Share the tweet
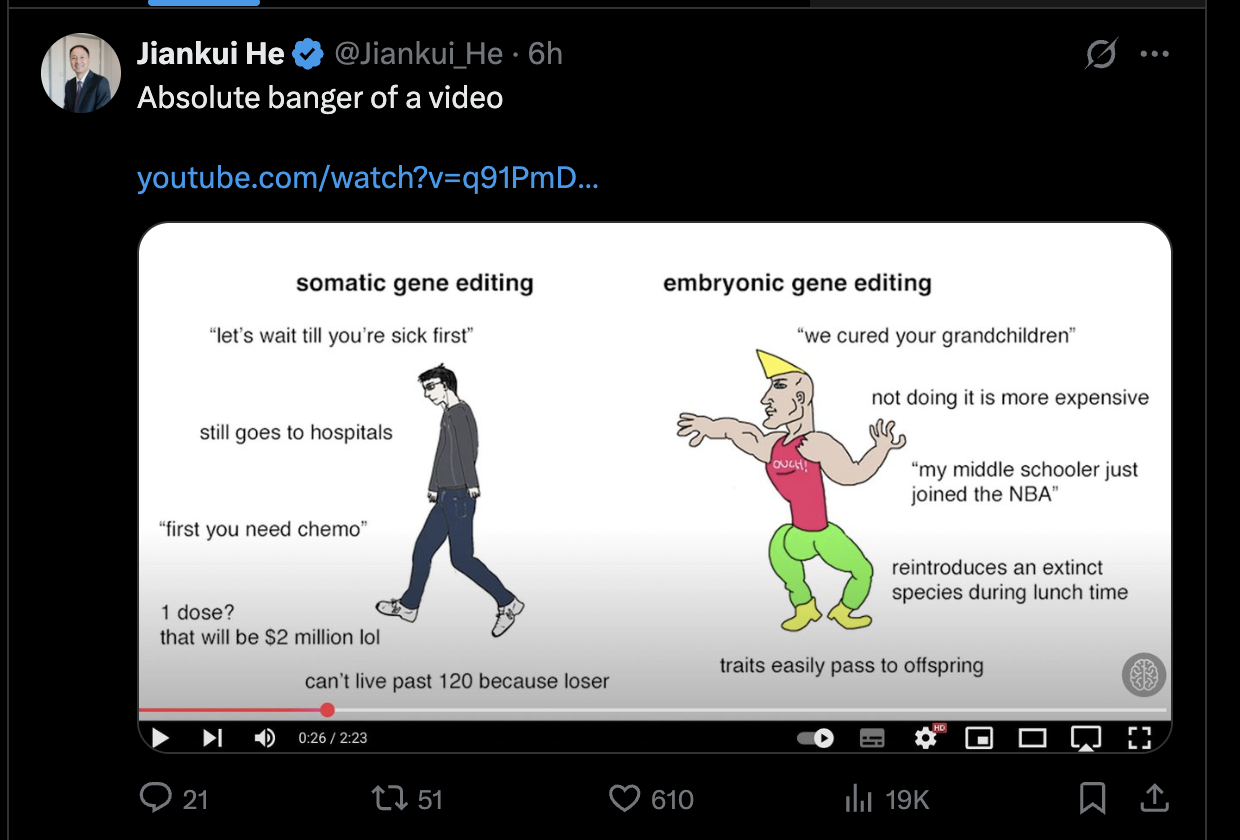The height and width of the screenshot is (840, 1240). tap(1154, 797)
